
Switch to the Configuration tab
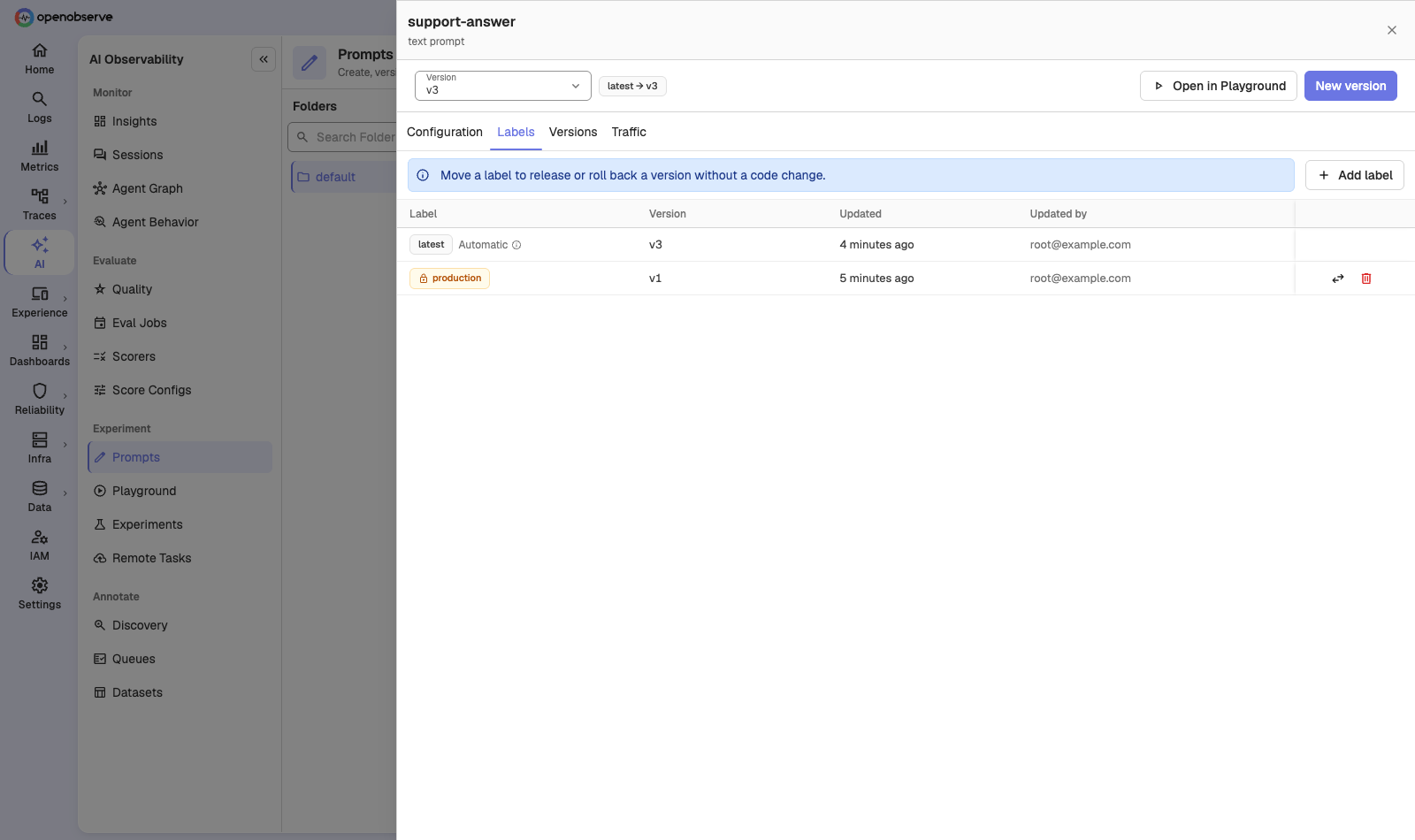tap(445, 132)
